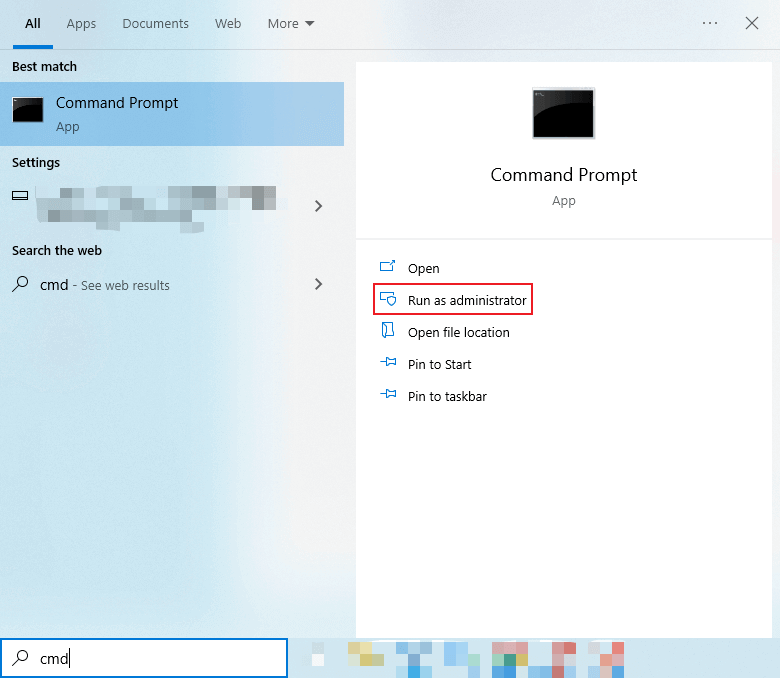Click the Open file location icon
Image resolution: width=780 pixels, height=678 pixels.
388,330
